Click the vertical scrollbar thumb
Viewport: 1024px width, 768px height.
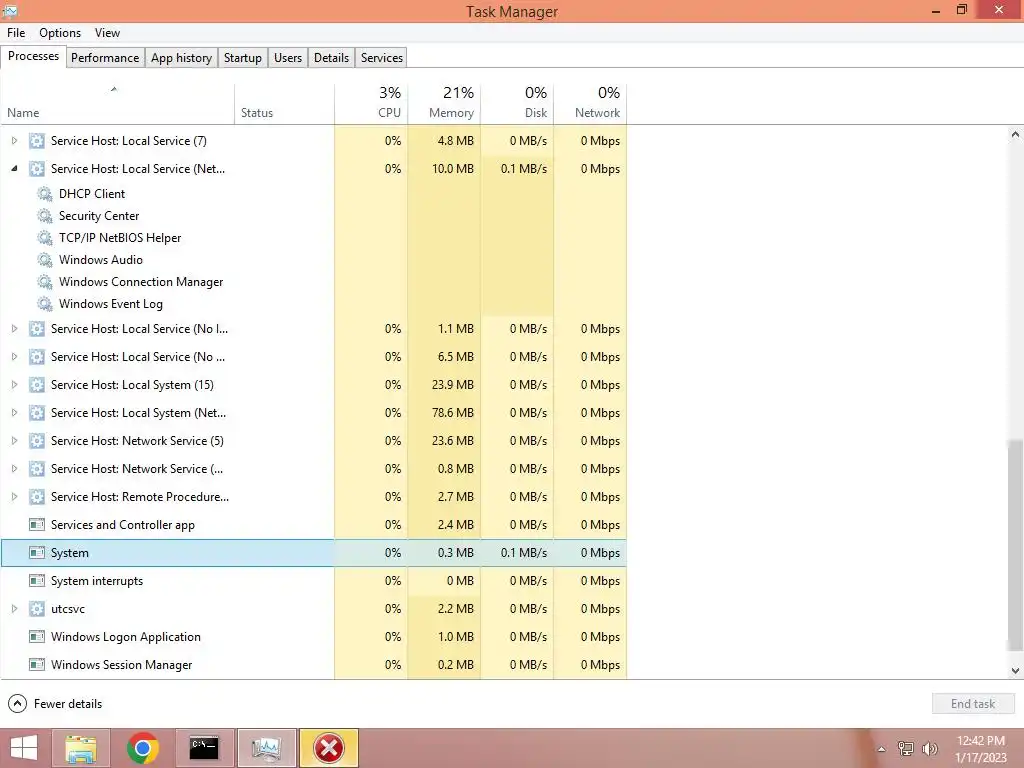(x=1015, y=545)
